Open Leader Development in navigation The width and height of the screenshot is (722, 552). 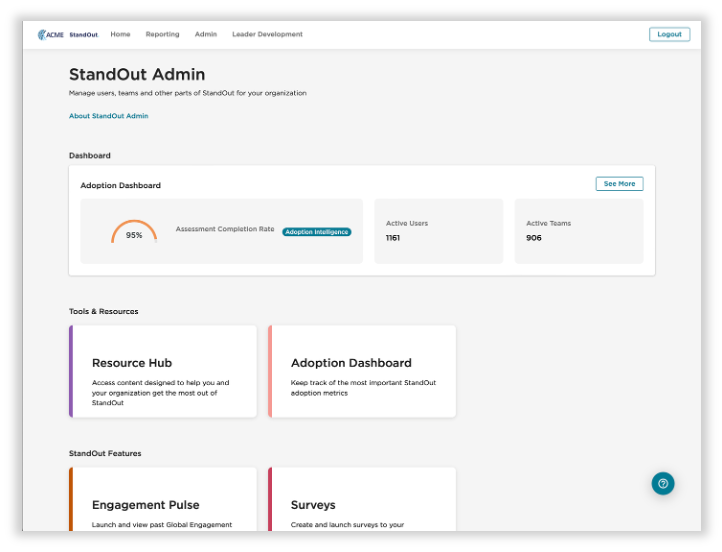(x=267, y=34)
